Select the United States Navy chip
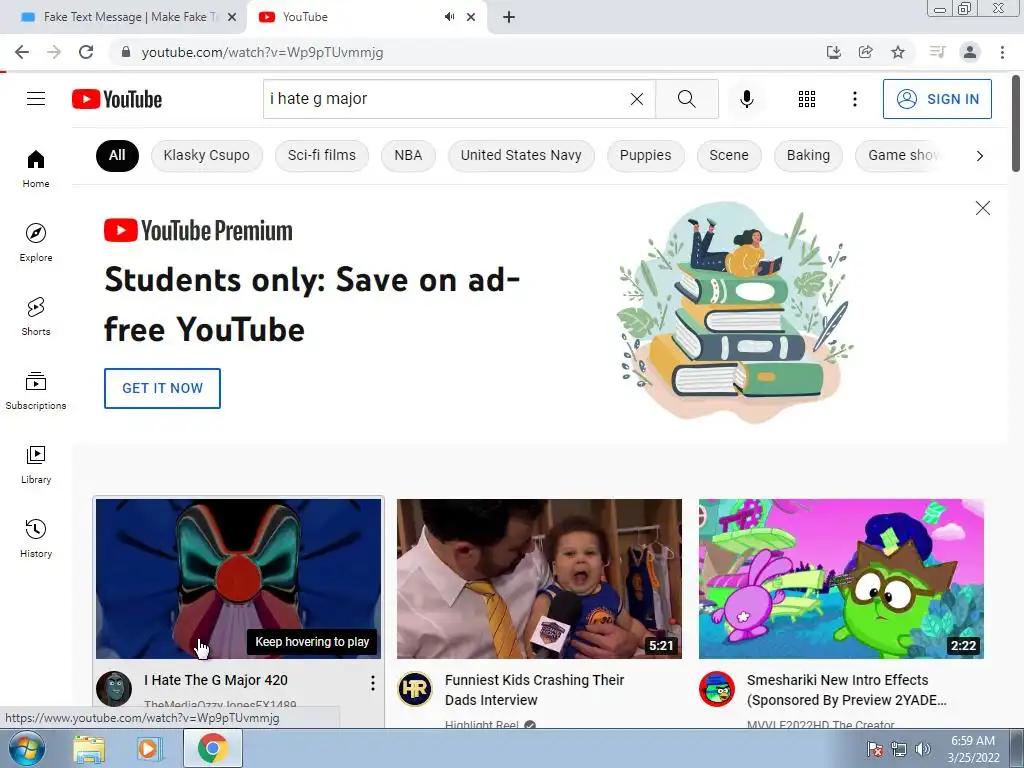Screen dimensions: 1024x768 click(520, 155)
